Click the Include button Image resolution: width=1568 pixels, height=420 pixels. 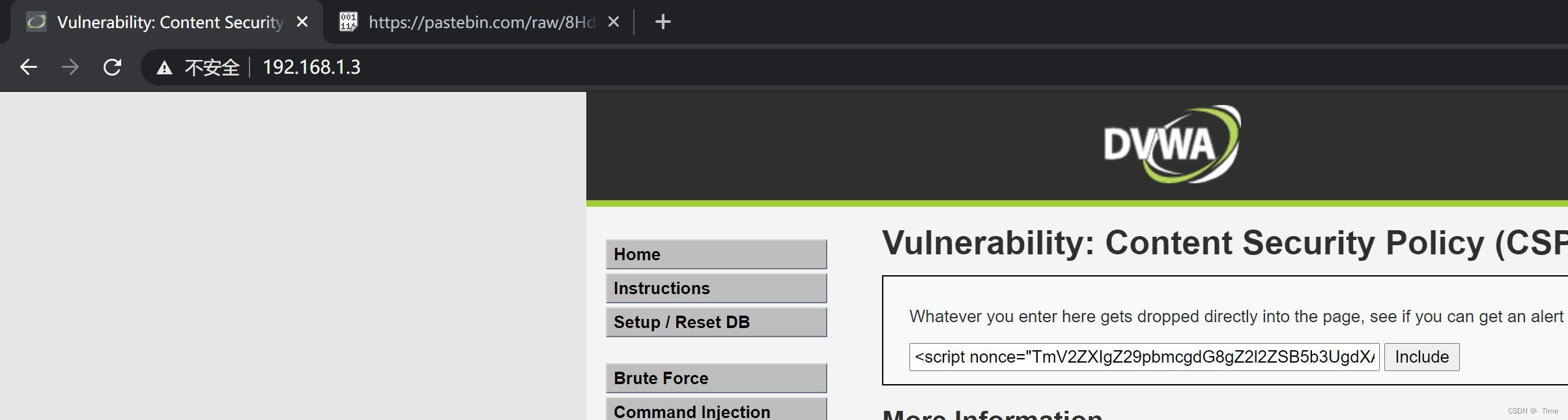point(1421,357)
